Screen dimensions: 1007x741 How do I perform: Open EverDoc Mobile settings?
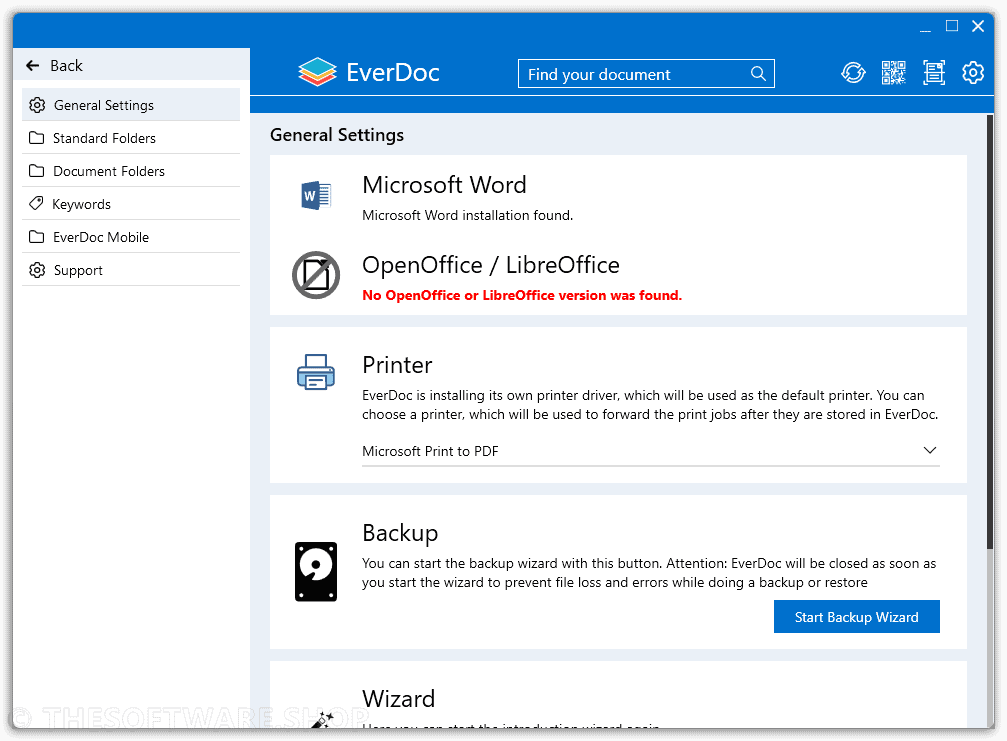click(131, 237)
